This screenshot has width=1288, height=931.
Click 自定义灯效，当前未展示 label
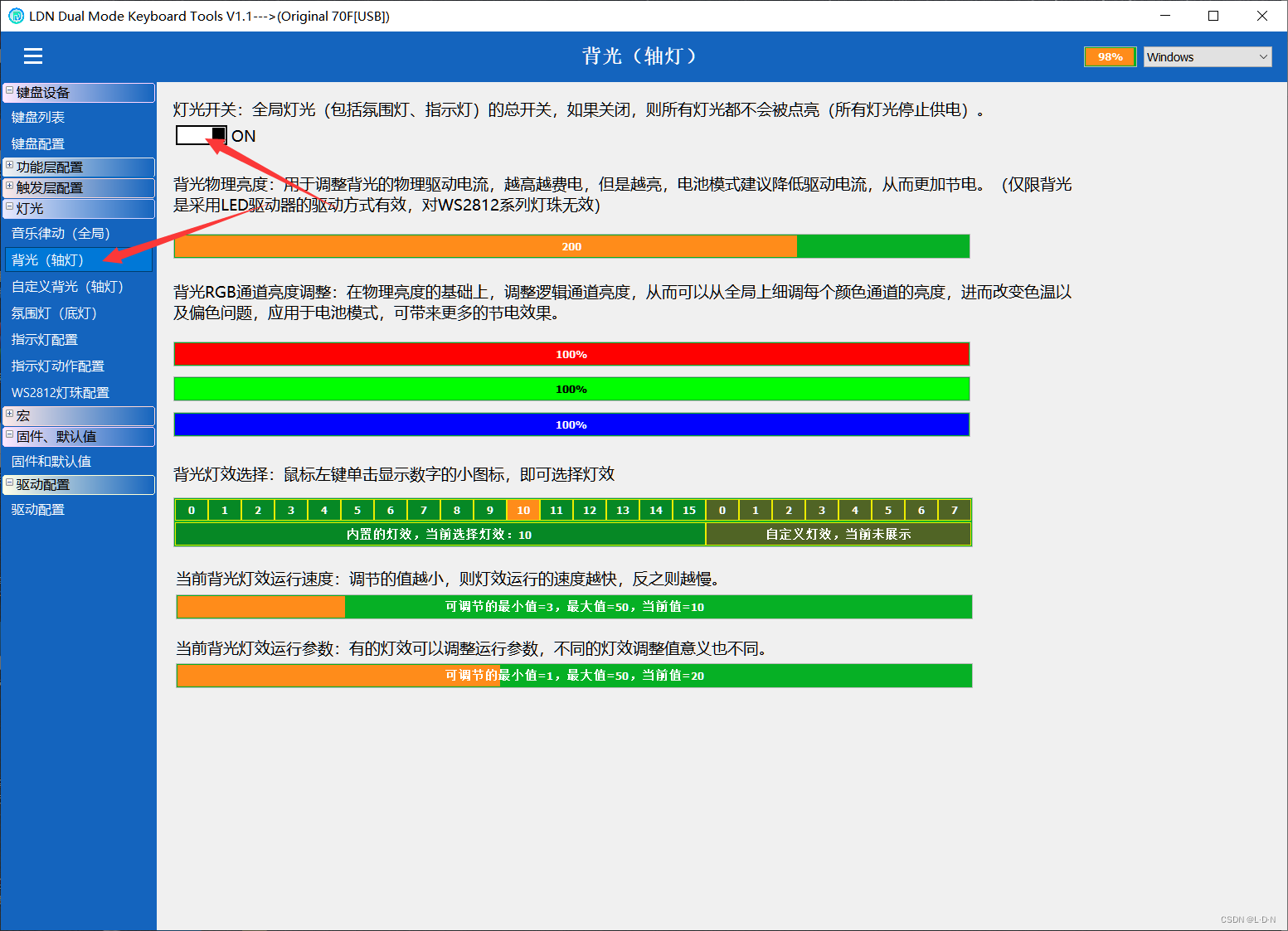point(838,534)
